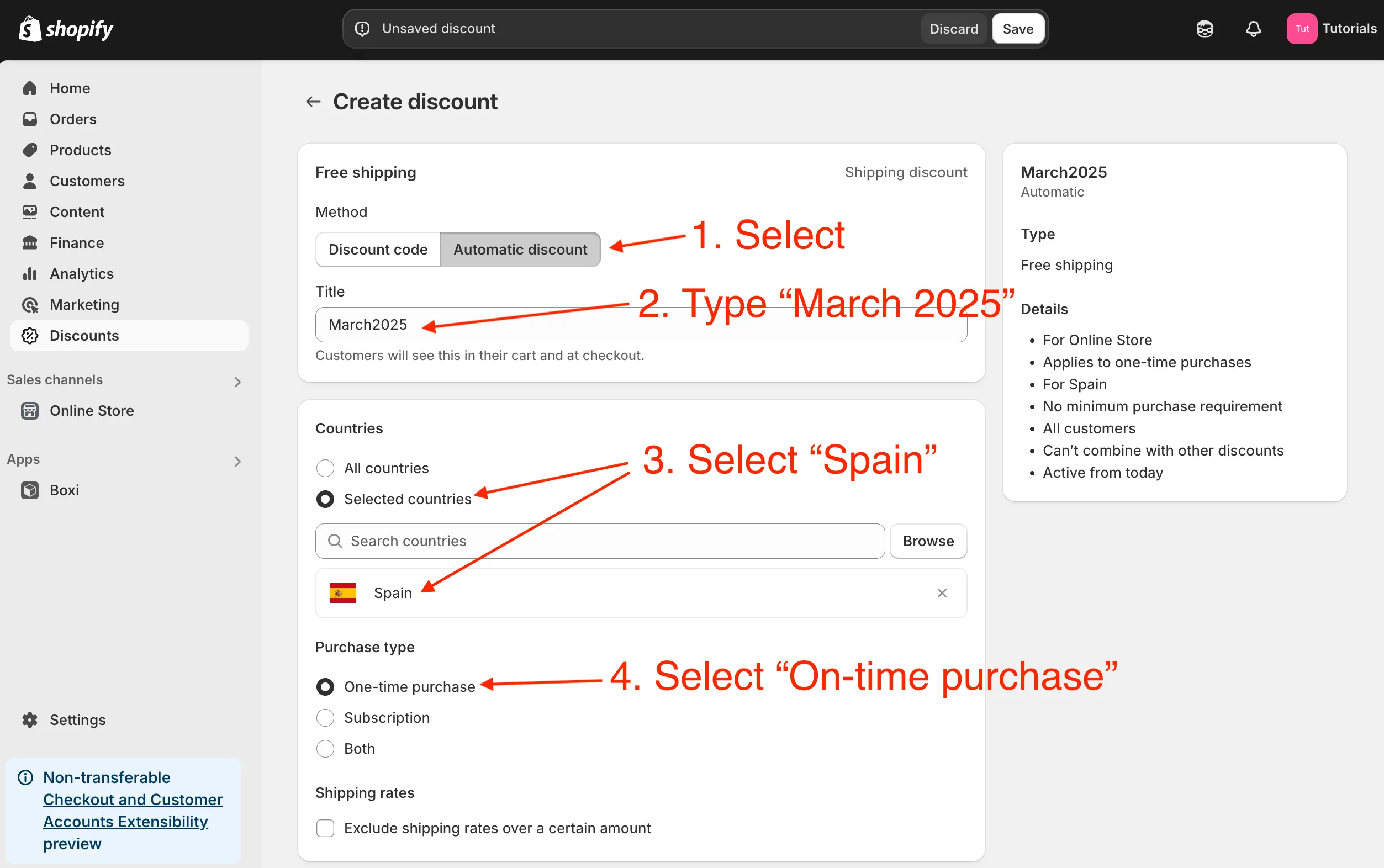Open the Customers section
1384x868 pixels.
(87, 181)
